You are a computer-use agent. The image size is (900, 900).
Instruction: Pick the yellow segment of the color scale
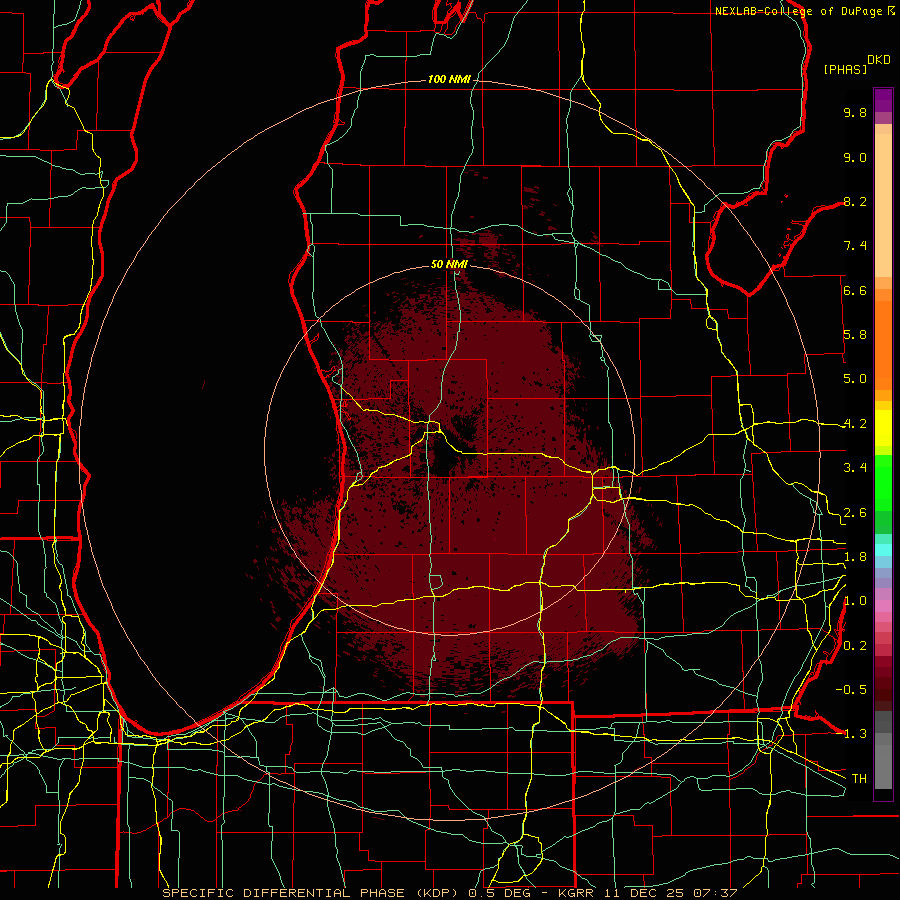pos(883,428)
